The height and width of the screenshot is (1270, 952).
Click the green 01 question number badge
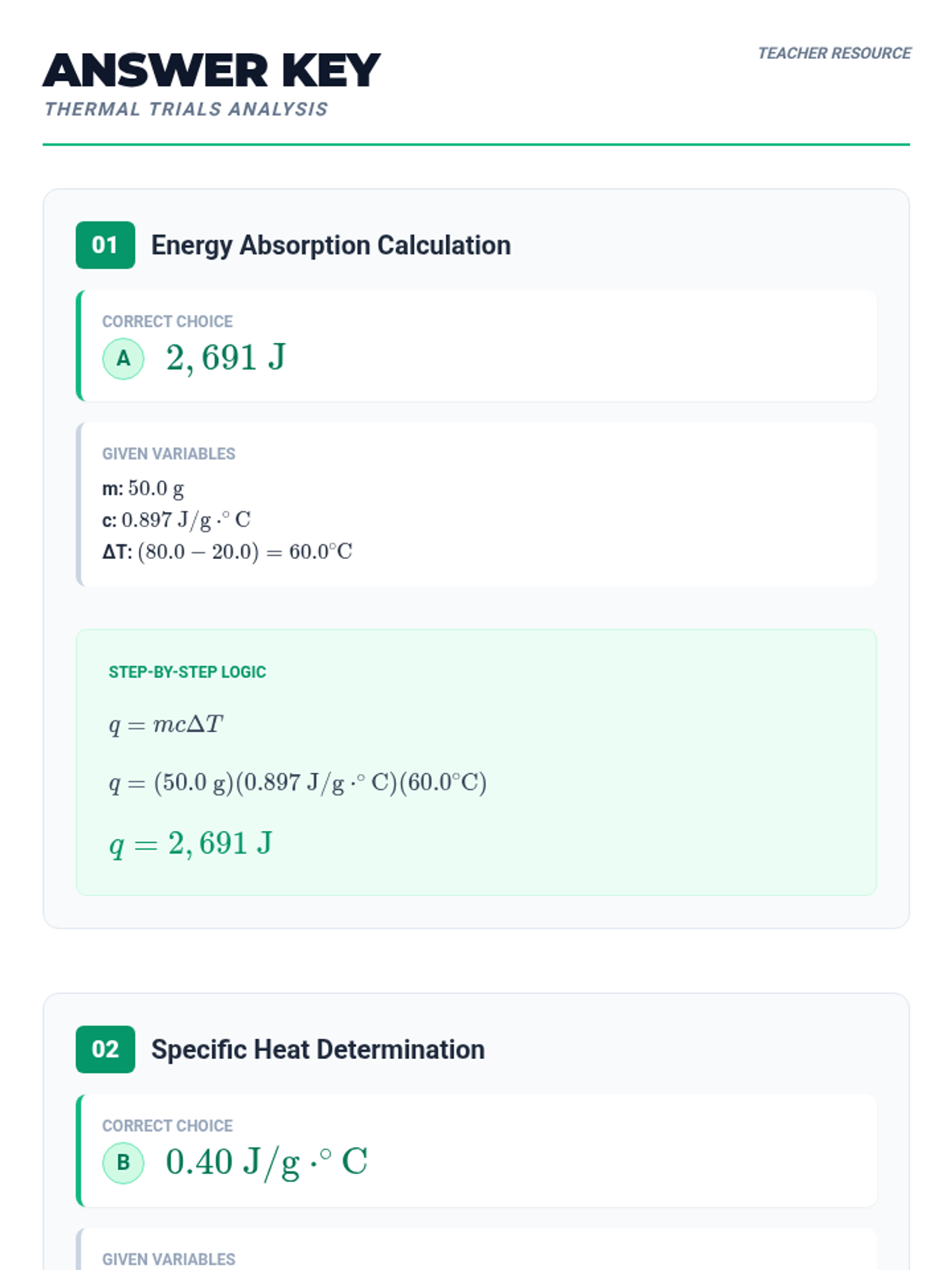(x=105, y=245)
